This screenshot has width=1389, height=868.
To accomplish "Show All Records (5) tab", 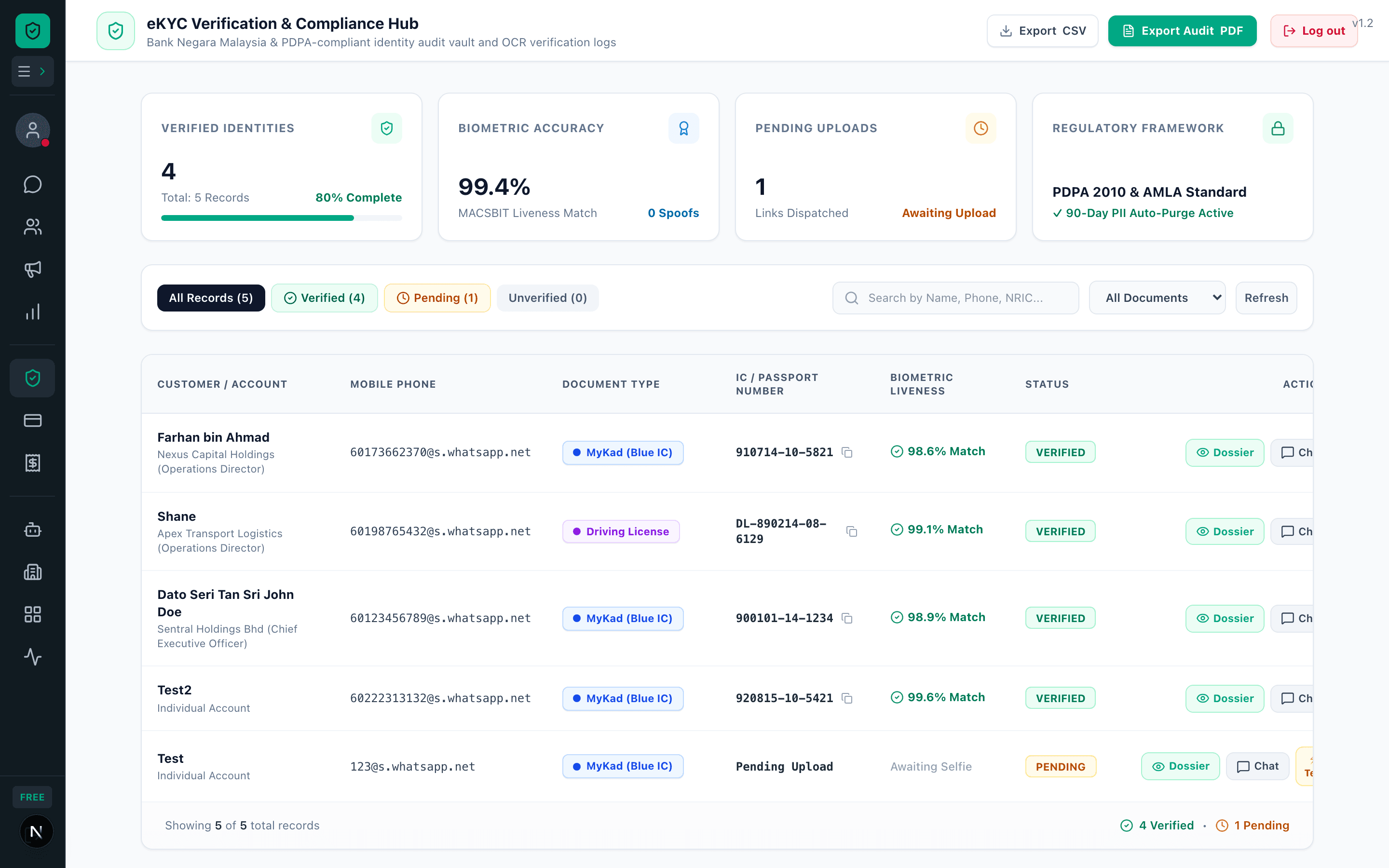I will (211, 298).
